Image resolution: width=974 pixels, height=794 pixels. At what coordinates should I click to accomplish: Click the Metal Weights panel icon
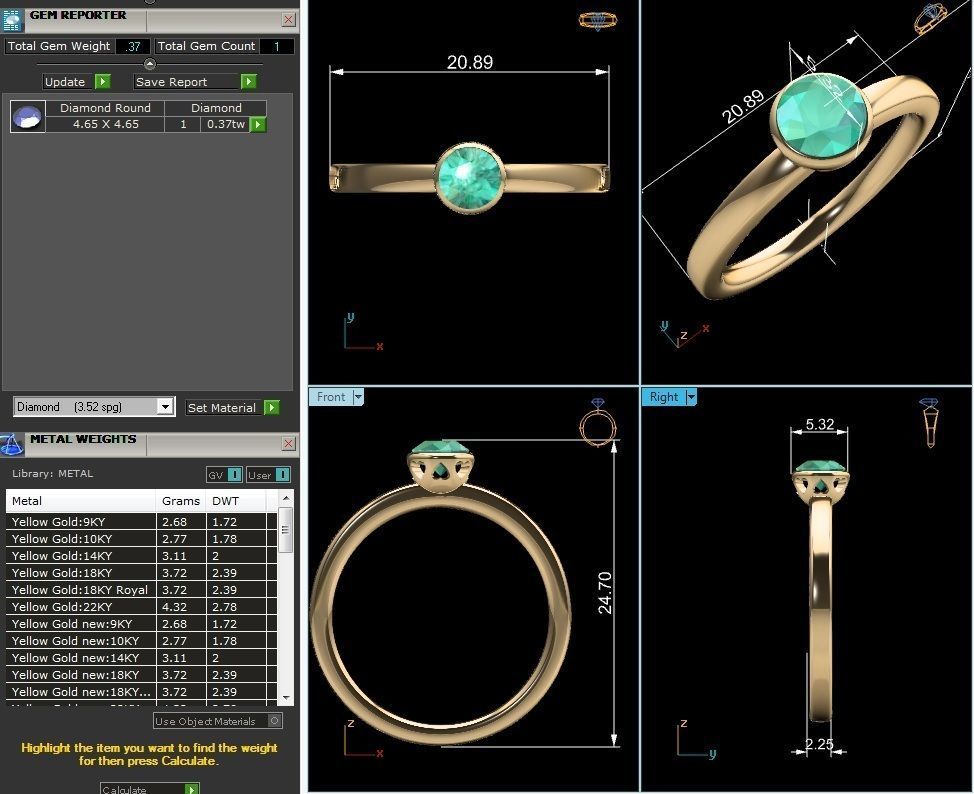click(x=12, y=444)
